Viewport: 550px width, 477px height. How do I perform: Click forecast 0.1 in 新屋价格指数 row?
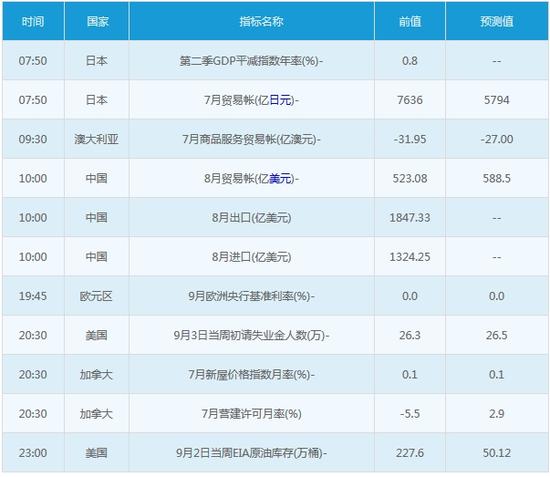click(497, 375)
